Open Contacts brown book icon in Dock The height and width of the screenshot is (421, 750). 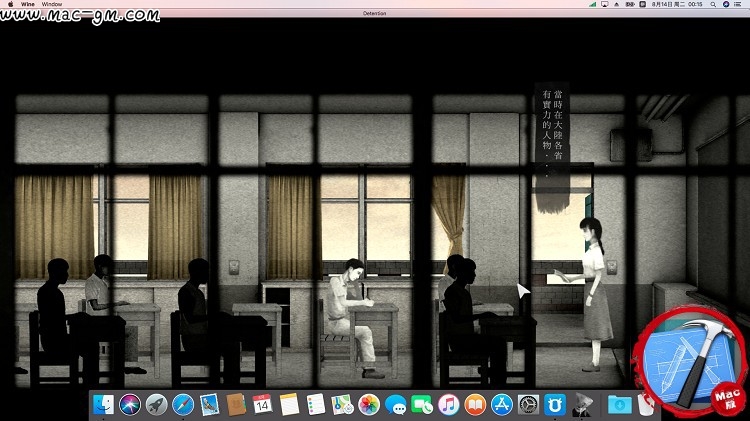[x=236, y=405]
